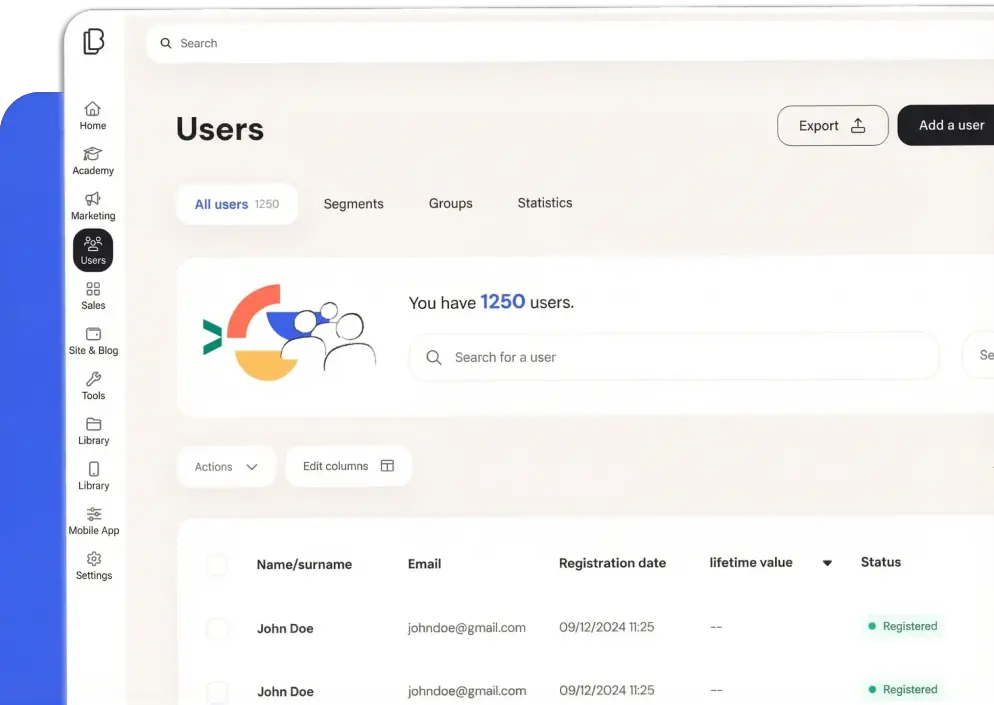The image size is (994, 705).
Task: Check the header row select-all checkbox
Action: tap(217, 564)
